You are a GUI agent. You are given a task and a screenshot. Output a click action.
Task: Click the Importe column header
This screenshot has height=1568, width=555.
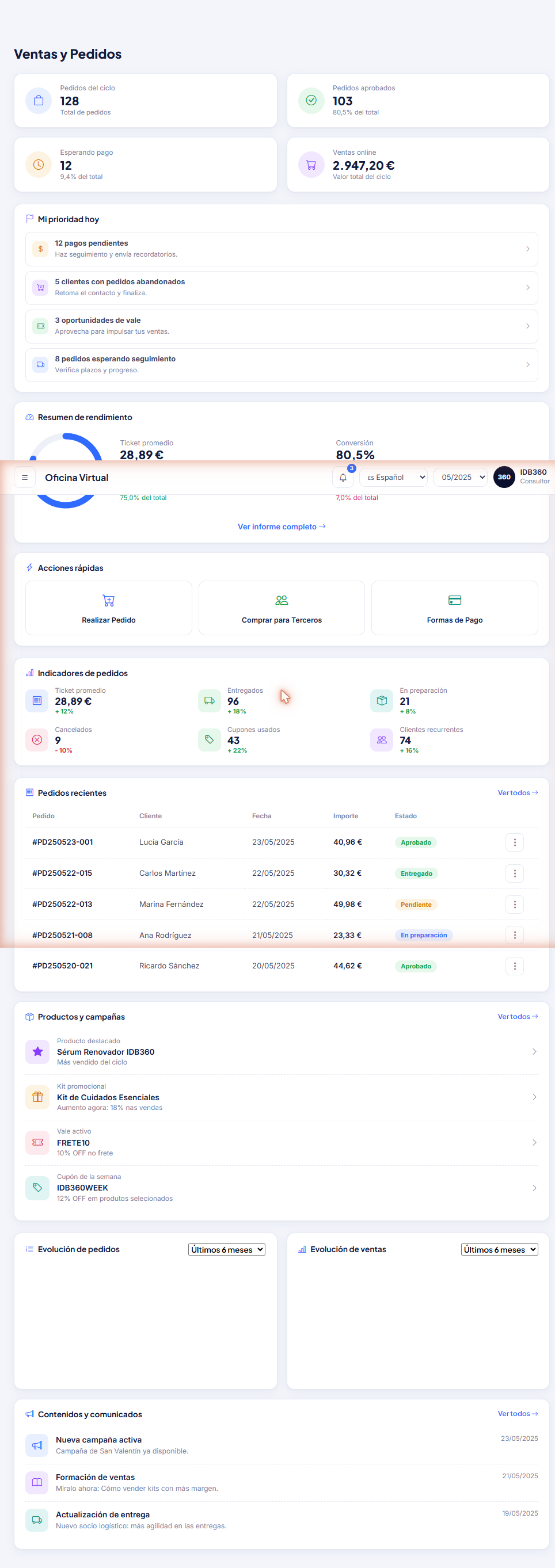click(345, 817)
